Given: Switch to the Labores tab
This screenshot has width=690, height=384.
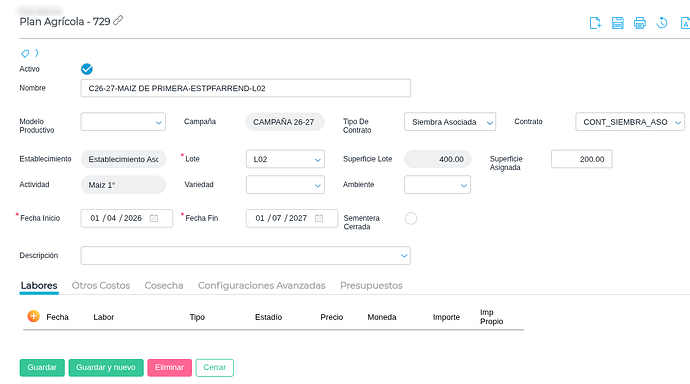Looking at the screenshot, I should click(x=39, y=285).
